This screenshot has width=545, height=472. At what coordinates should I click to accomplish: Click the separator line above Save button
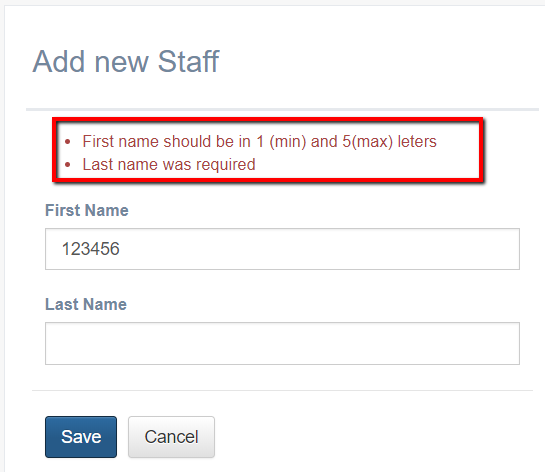pyautogui.click(x=282, y=390)
